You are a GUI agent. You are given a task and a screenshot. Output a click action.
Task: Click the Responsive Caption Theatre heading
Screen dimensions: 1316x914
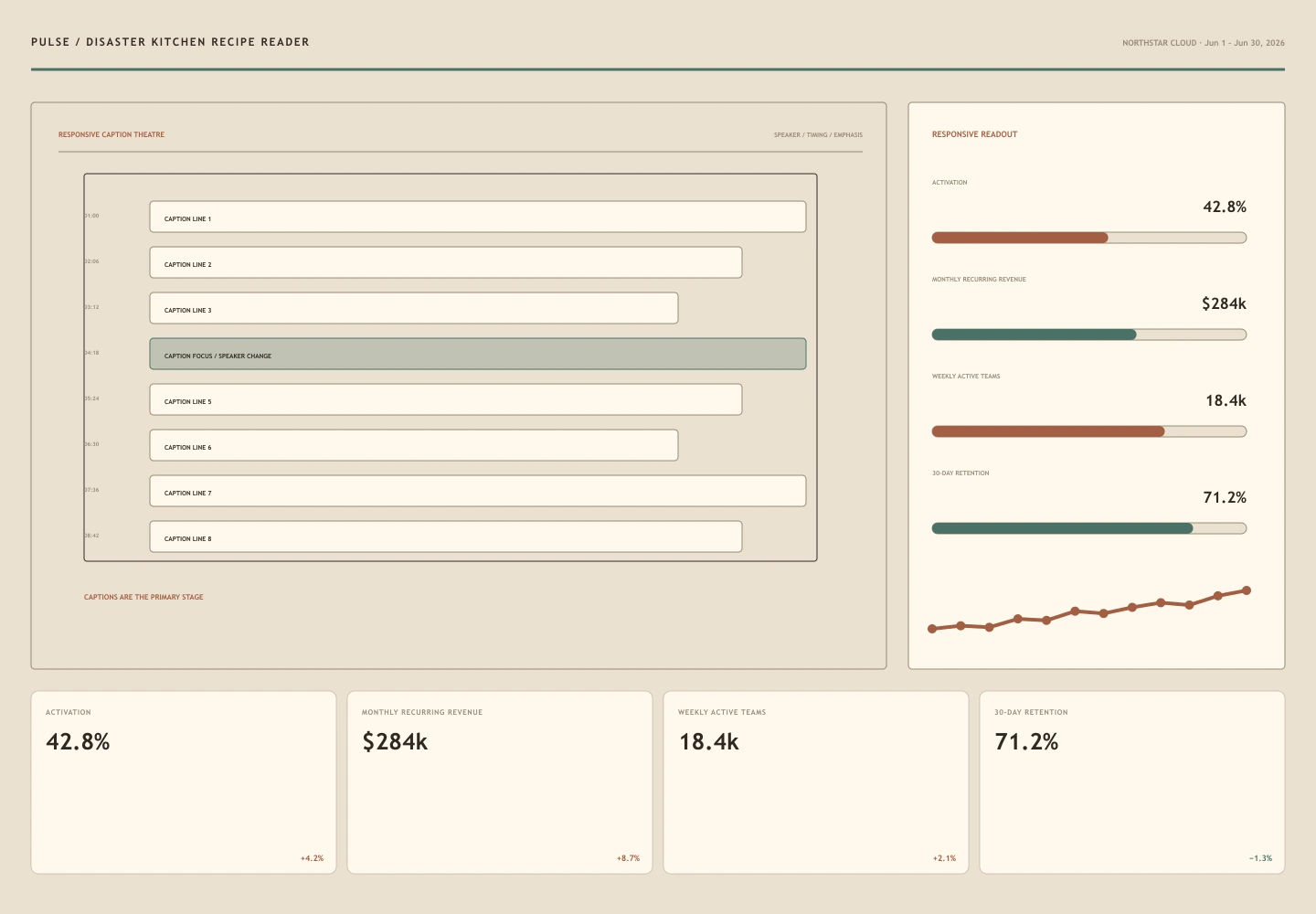tap(111, 134)
